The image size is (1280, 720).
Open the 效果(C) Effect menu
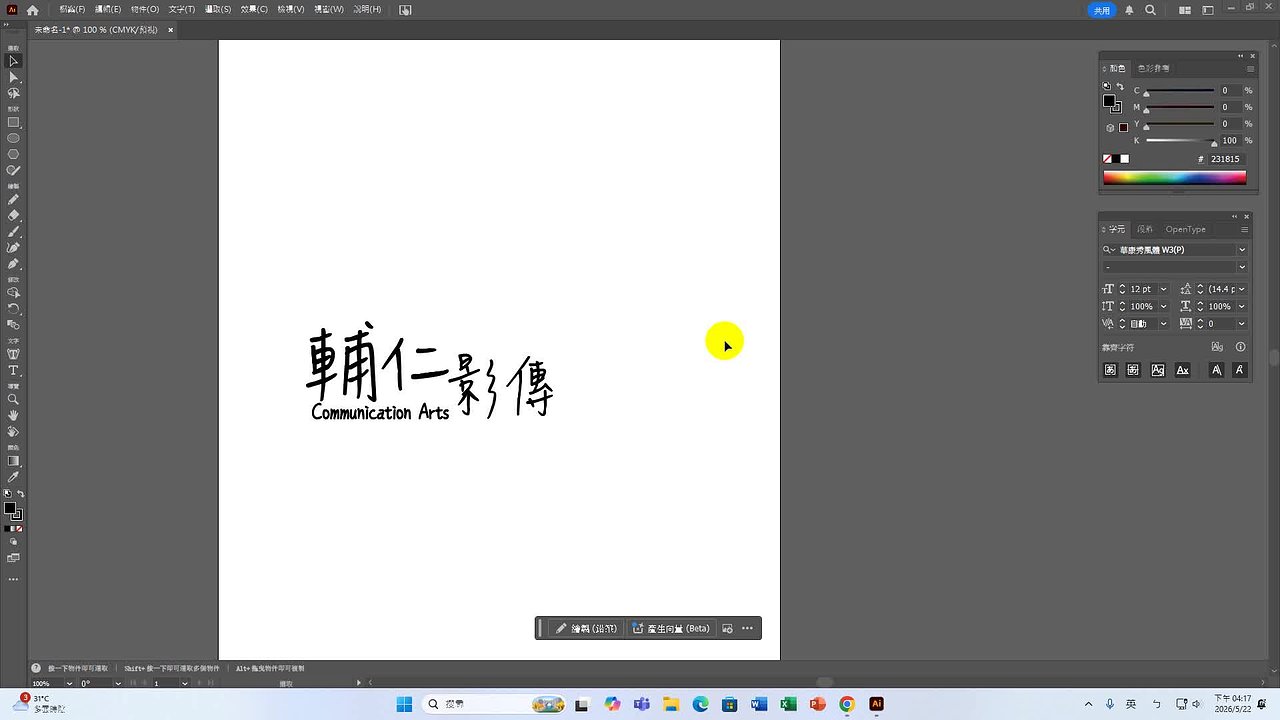[254, 9]
